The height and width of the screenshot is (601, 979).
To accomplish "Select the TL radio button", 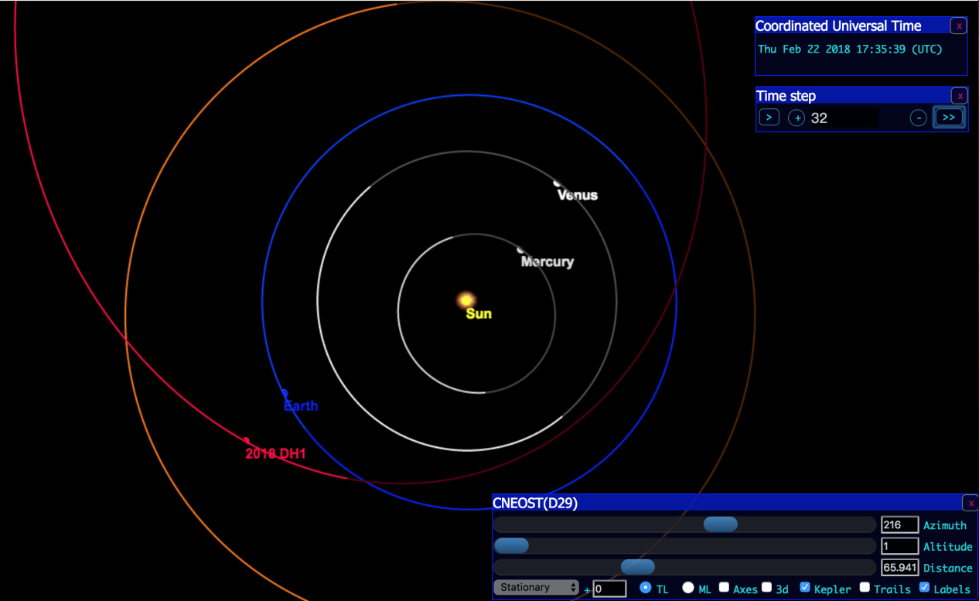I will [x=646, y=587].
